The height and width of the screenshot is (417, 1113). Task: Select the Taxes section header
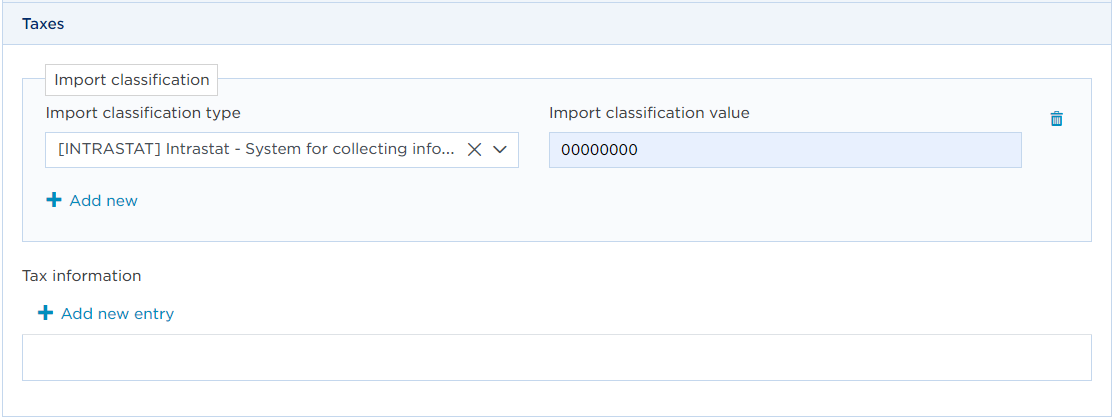556,23
